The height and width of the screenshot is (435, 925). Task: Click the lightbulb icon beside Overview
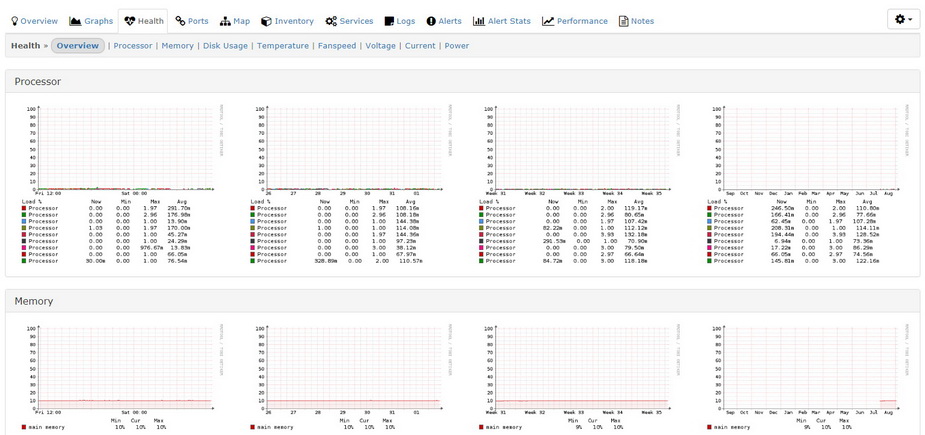(15, 21)
